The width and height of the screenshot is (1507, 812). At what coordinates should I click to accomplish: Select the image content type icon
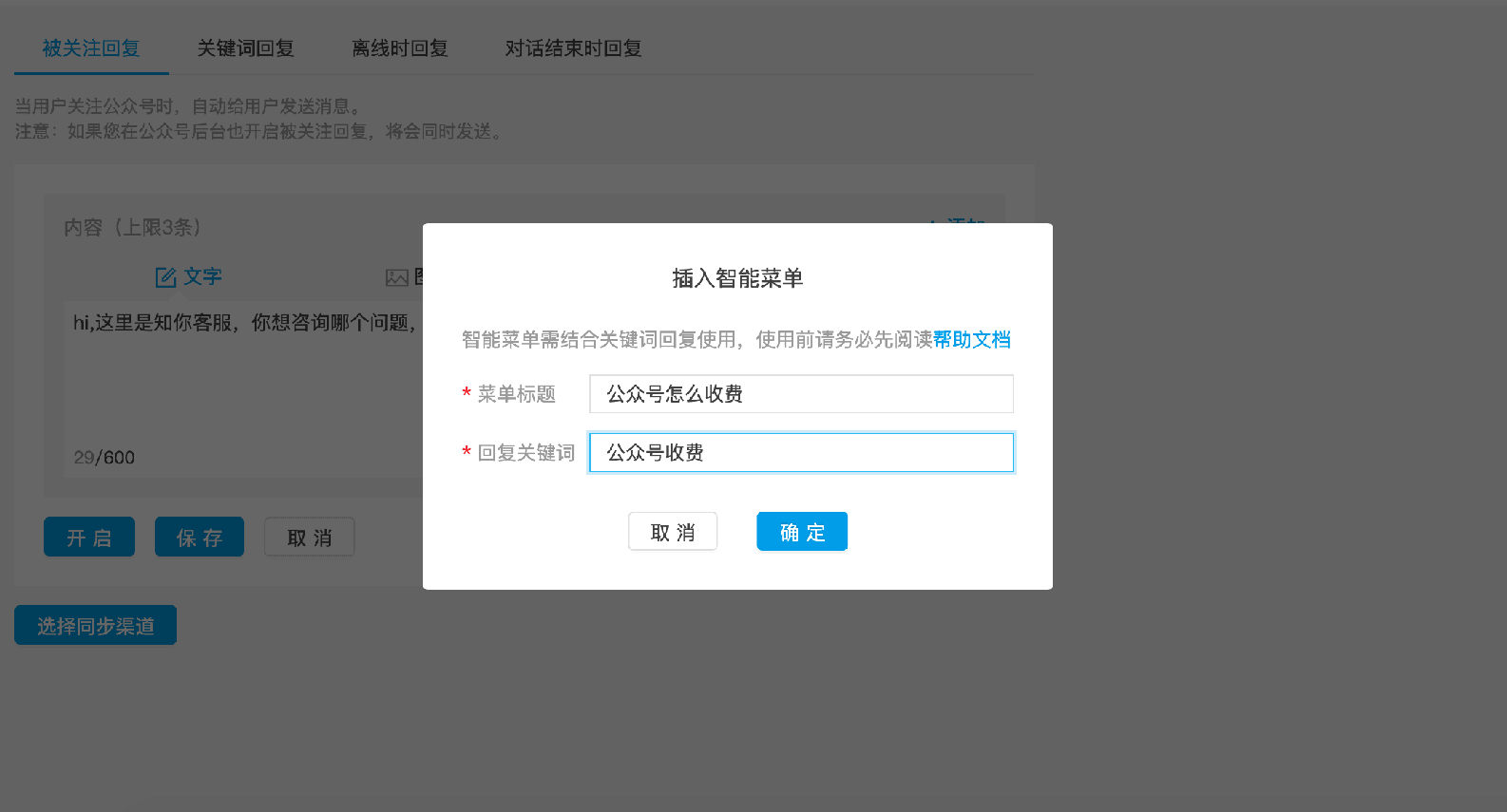396,277
